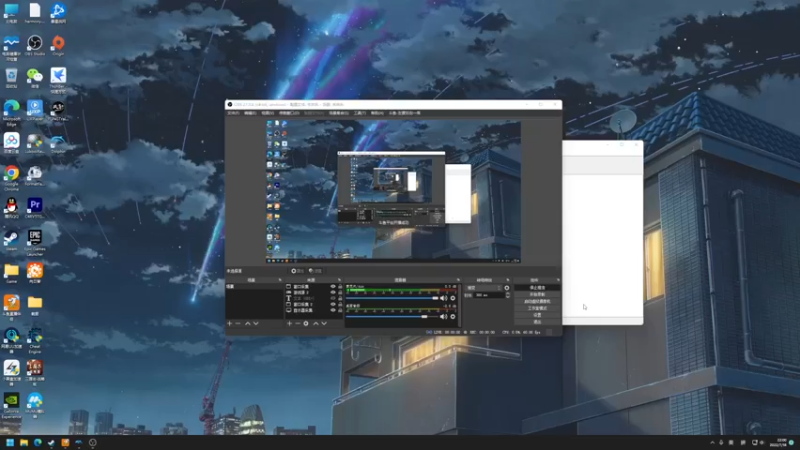Open QQ penguin desktop shortcut
Viewport: 800px width, 450px height.
coord(11,208)
